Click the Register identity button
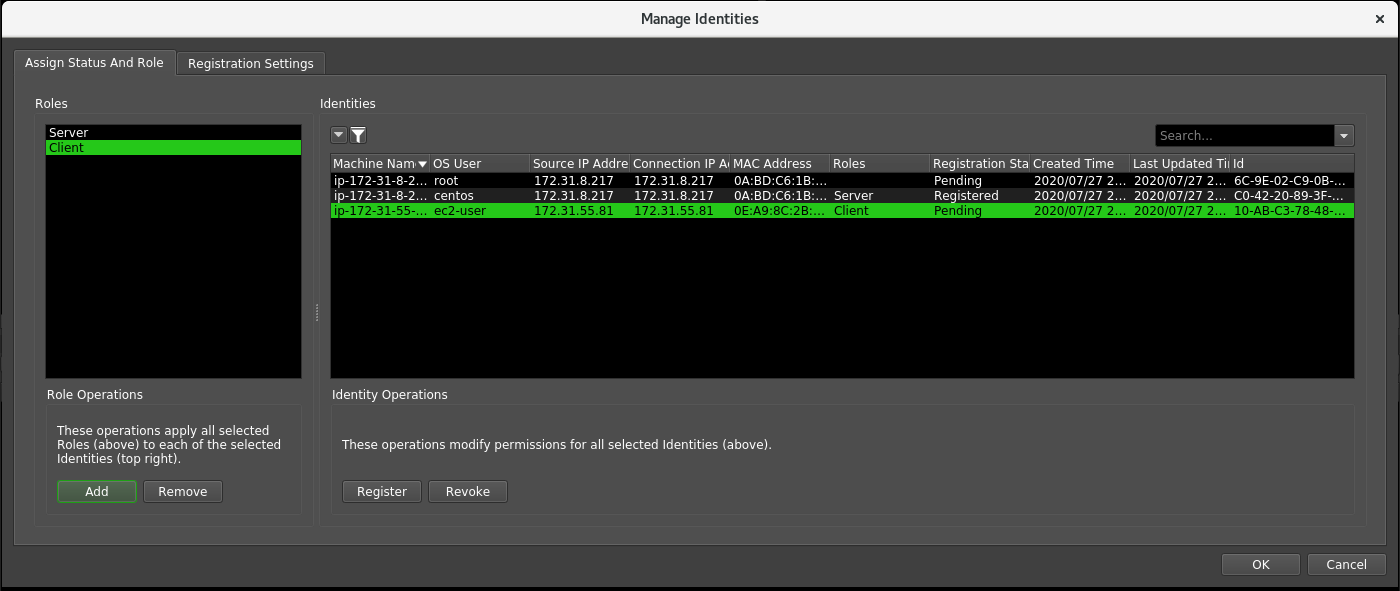The image size is (1400, 591). [x=382, y=491]
